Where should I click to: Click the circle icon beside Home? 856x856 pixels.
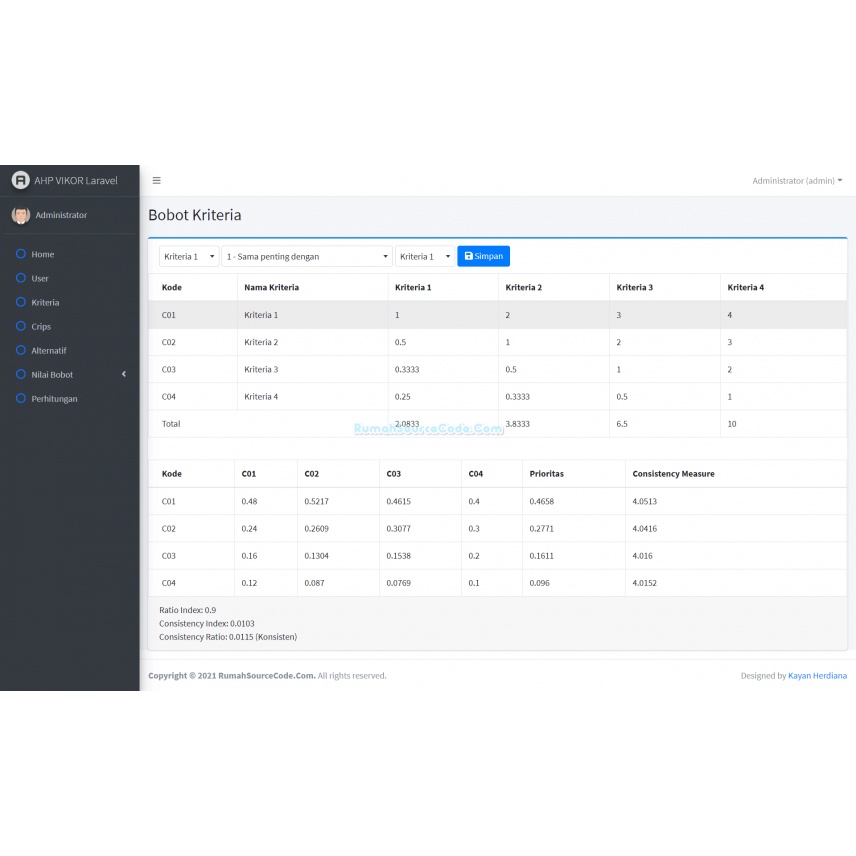coord(21,254)
